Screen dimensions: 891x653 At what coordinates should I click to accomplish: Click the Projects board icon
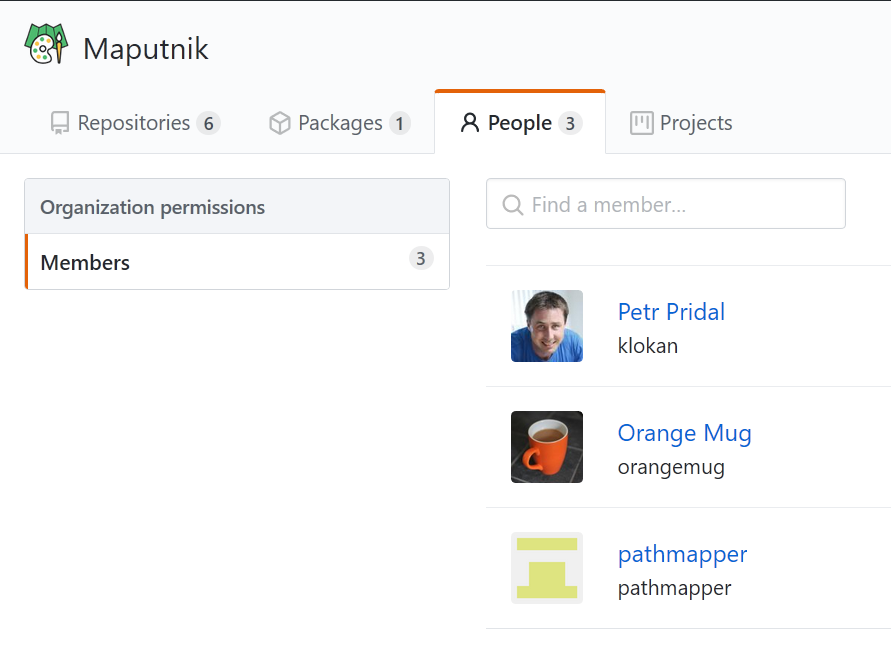[642, 123]
